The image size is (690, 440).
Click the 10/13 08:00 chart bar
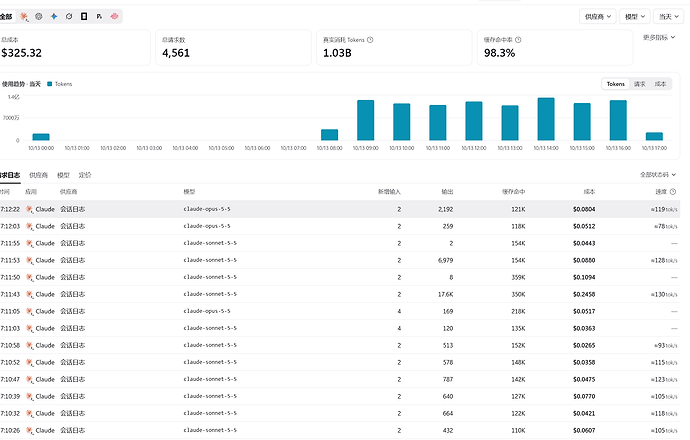click(329, 135)
